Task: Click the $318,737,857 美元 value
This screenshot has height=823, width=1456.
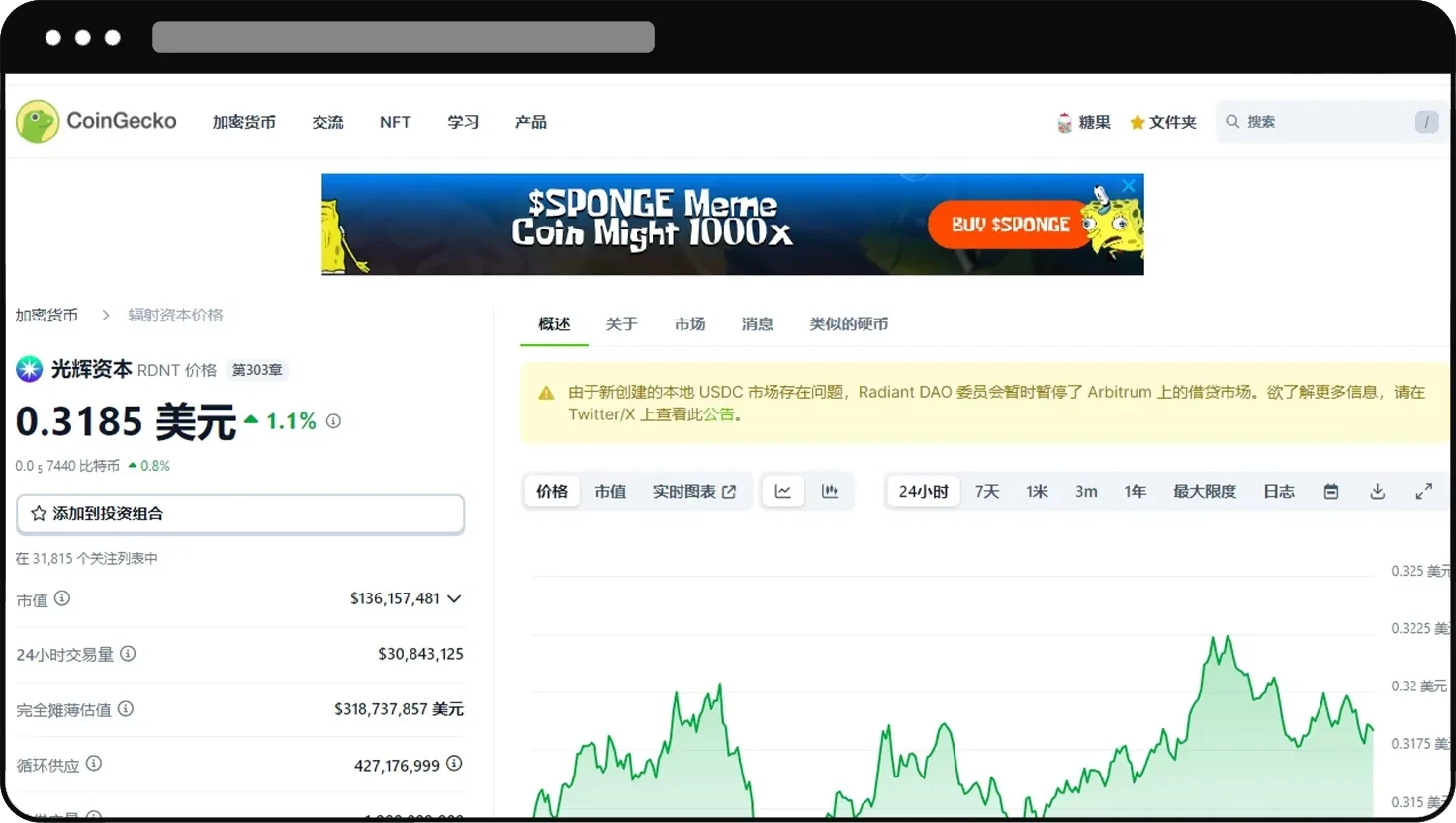Action: (399, 709)
